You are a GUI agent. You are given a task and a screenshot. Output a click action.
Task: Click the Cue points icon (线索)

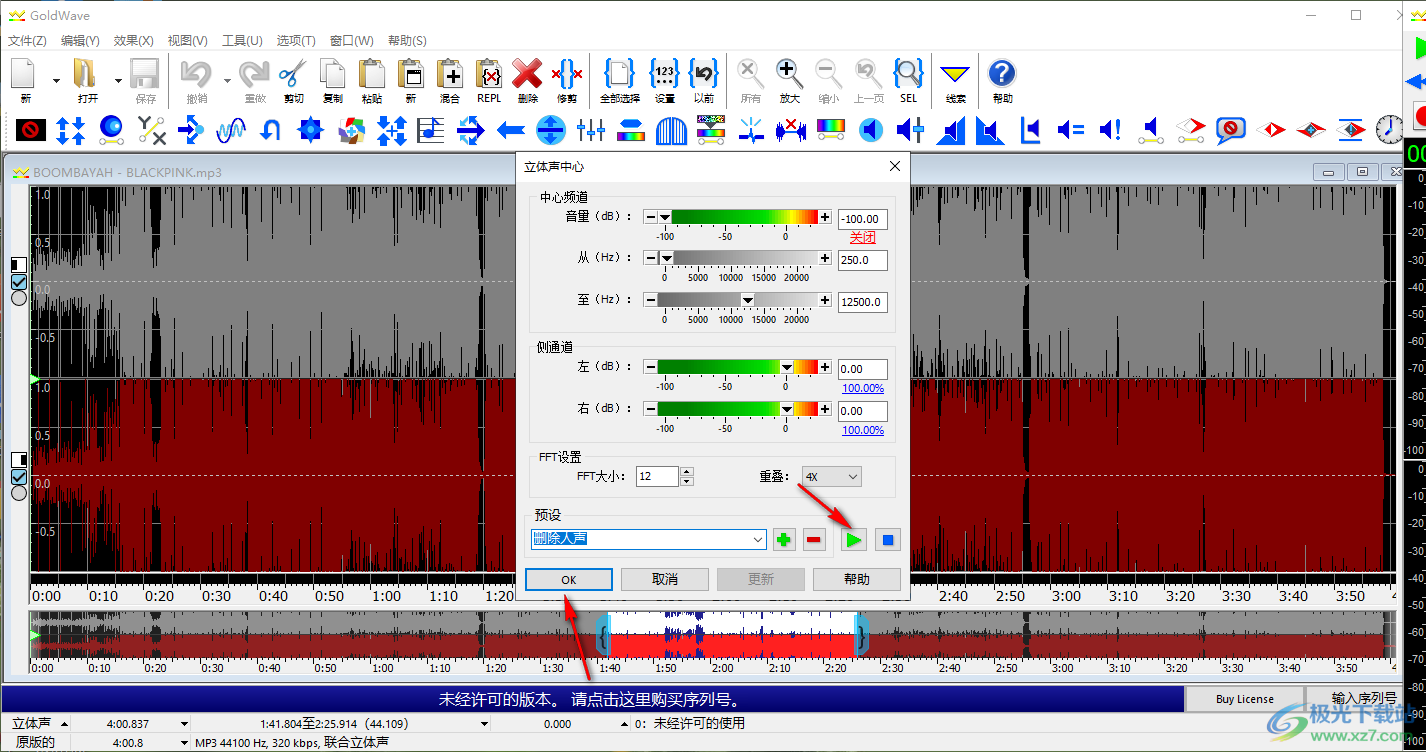[x=956, y=73]
